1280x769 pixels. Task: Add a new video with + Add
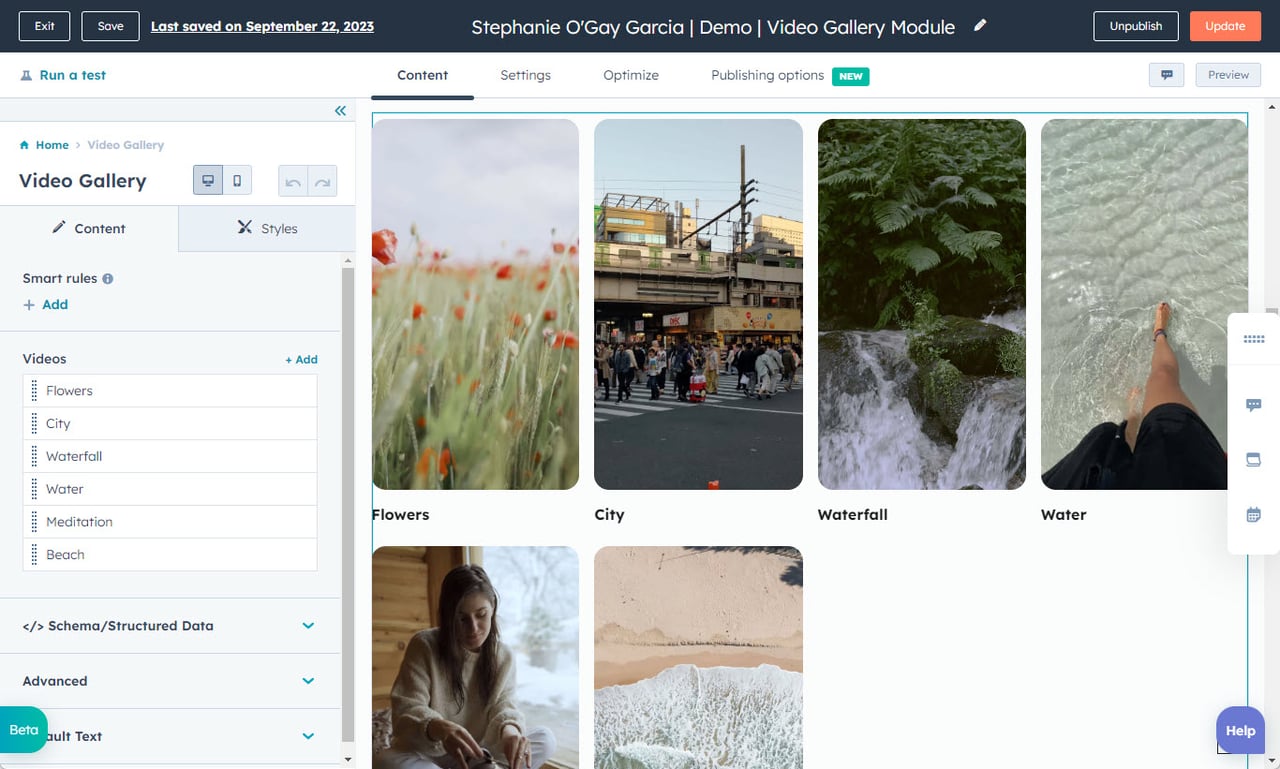(301, 360)
